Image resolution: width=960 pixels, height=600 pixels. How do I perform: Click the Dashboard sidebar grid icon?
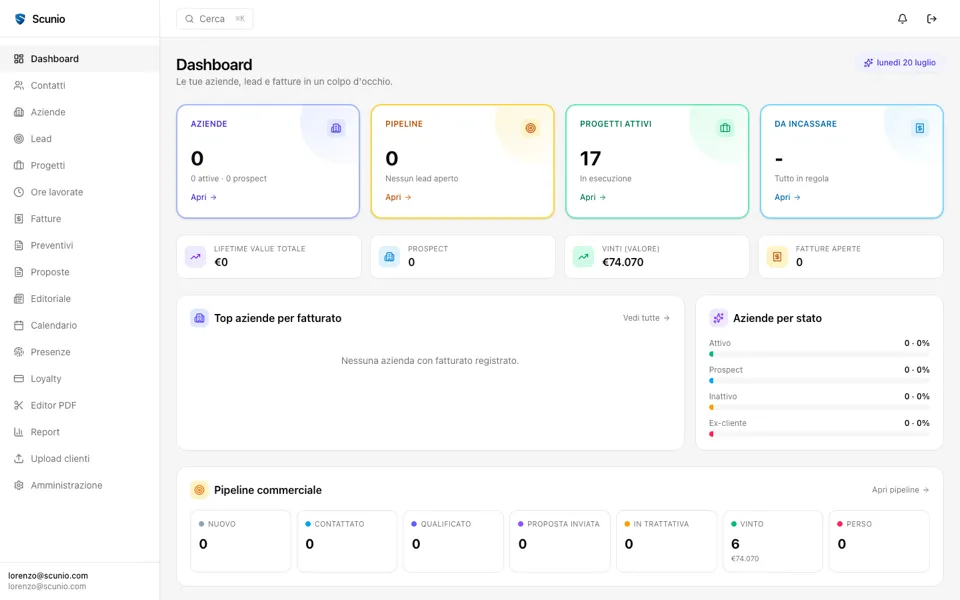pos(19,59)
